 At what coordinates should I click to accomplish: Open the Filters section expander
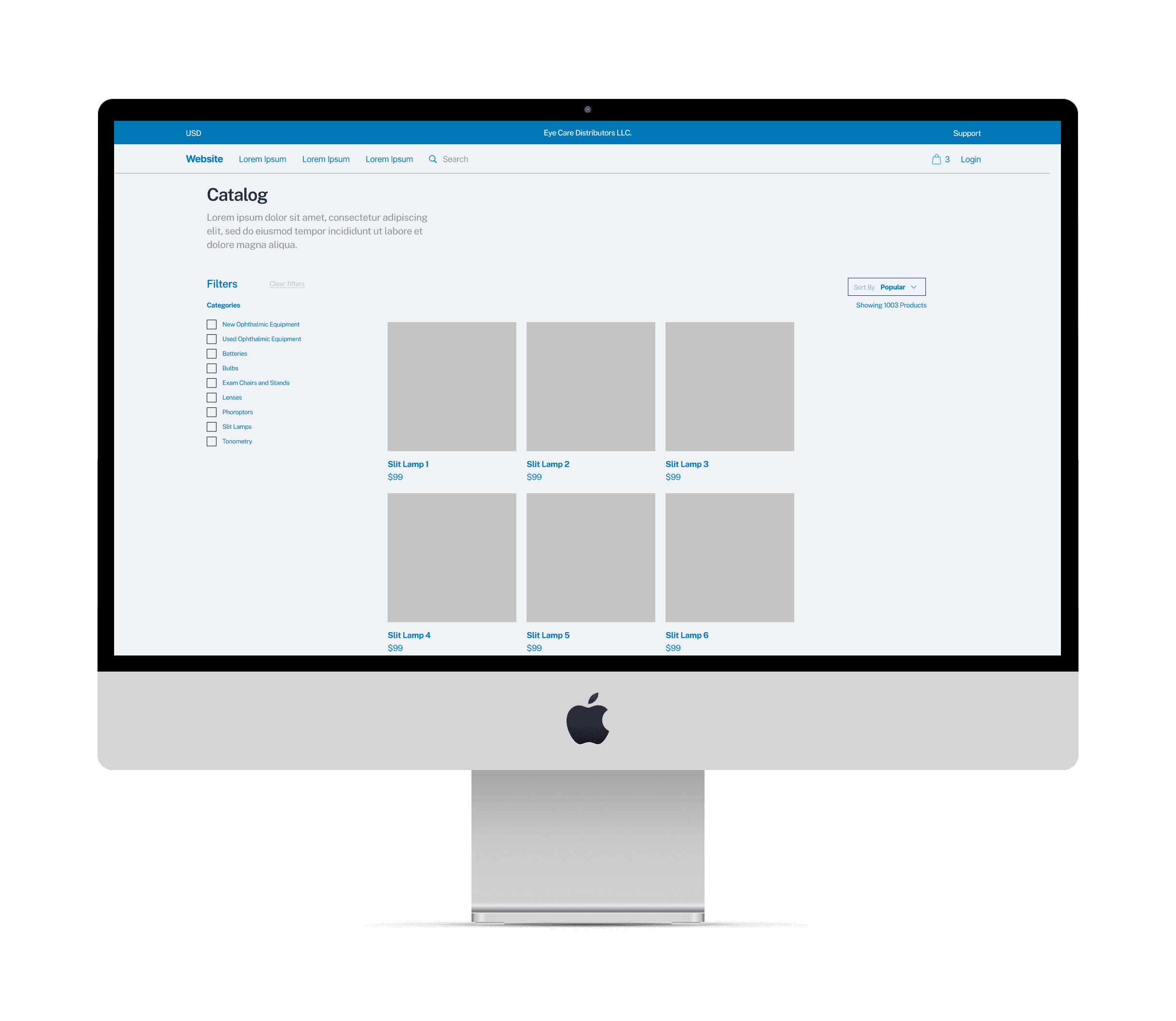(221, 284)
